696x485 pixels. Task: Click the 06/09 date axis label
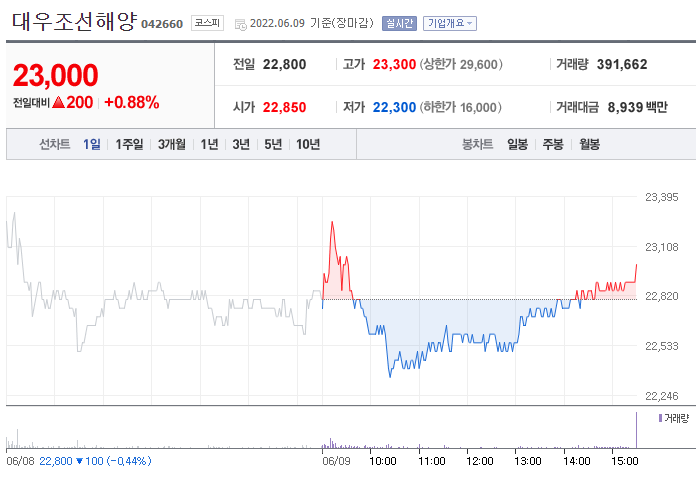coord(336,461)
